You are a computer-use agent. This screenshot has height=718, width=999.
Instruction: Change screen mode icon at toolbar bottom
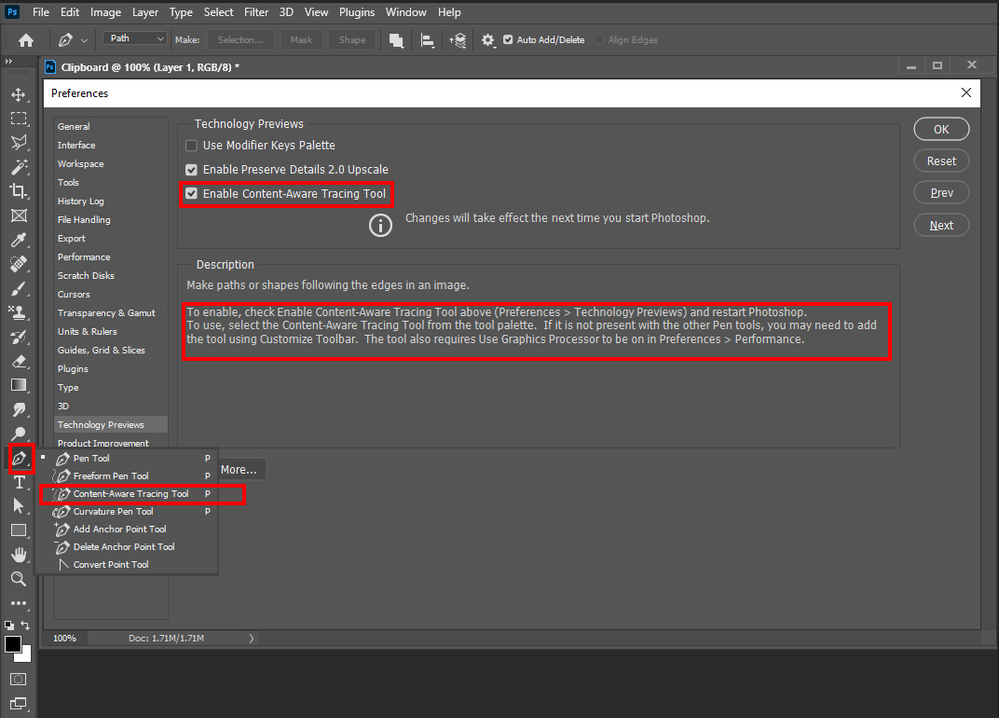(18, 703)
